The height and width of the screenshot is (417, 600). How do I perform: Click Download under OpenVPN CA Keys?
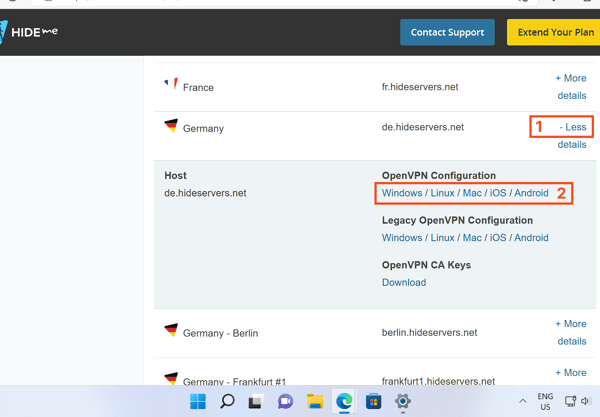click(404, 283)
